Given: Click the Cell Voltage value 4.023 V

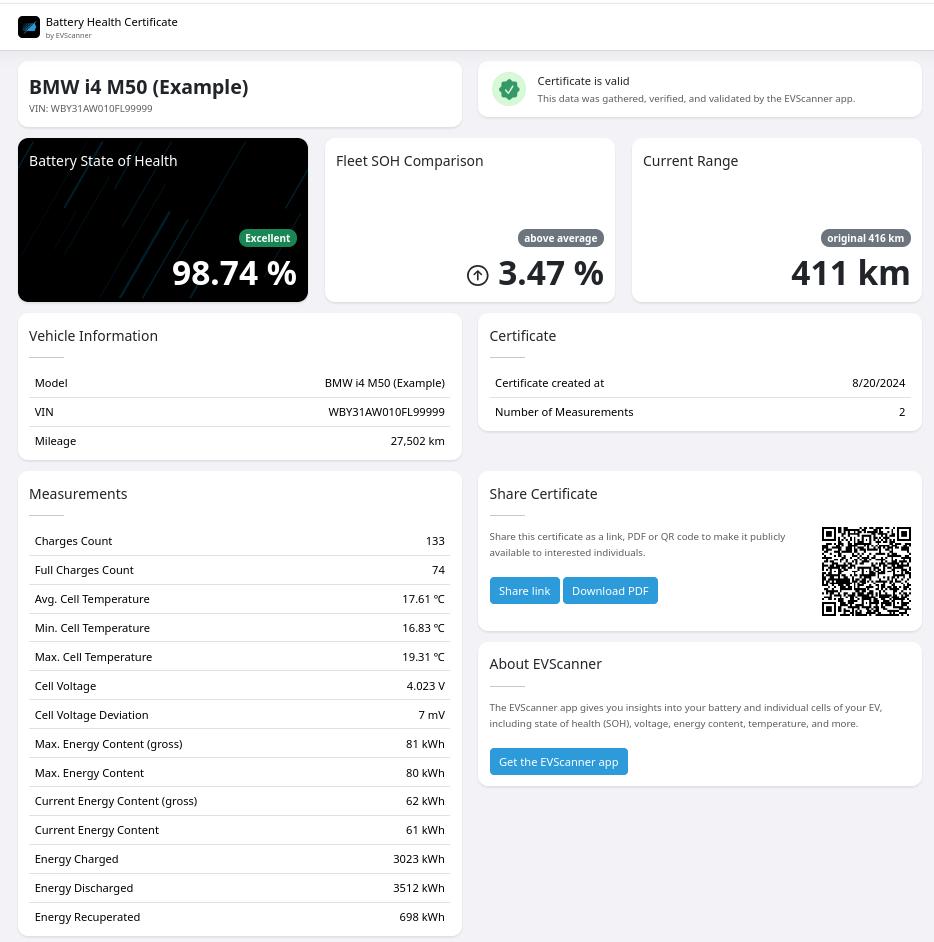Looking at the screenshot, I should 425,686.
